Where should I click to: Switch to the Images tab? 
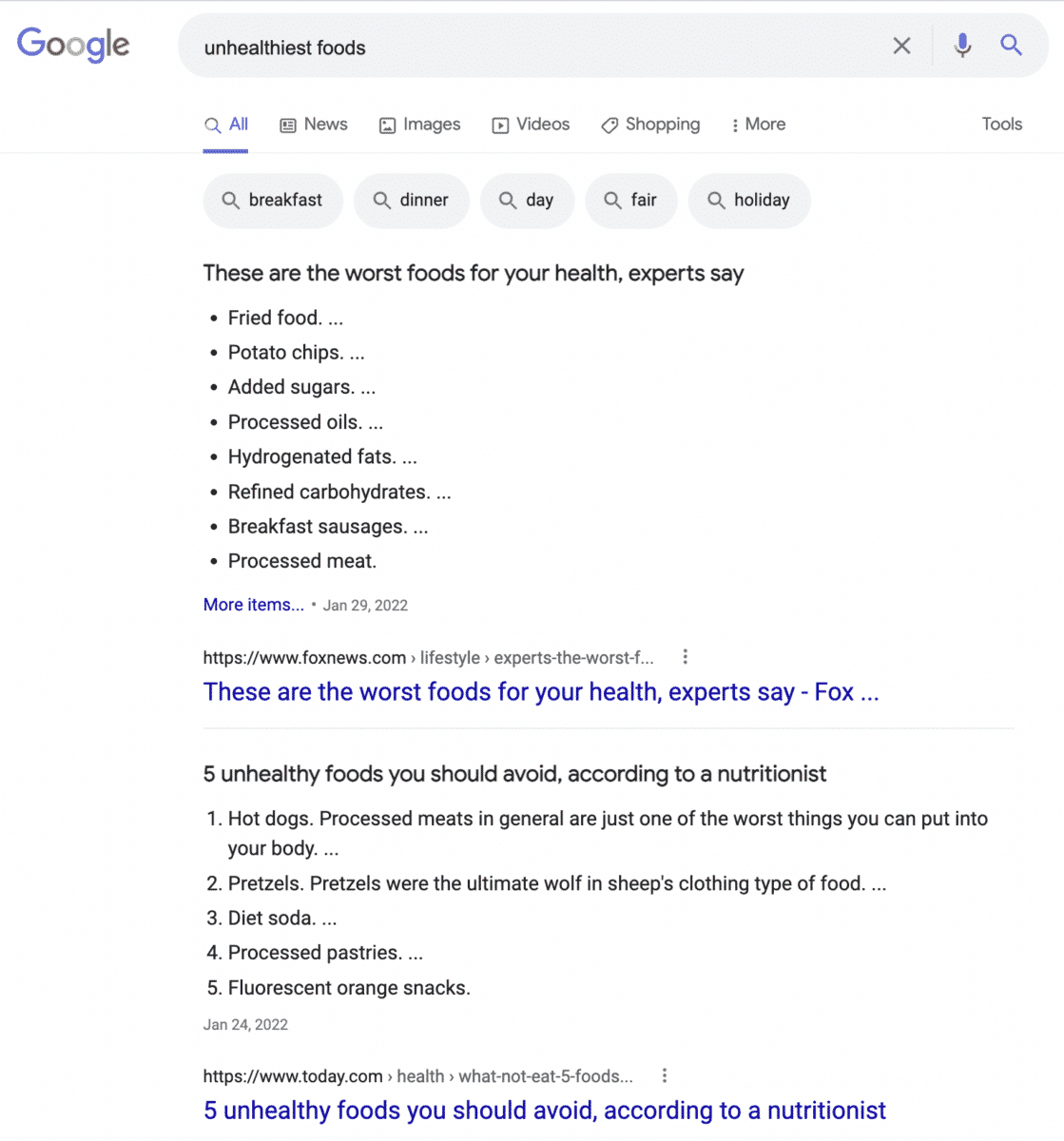[419, 125]
